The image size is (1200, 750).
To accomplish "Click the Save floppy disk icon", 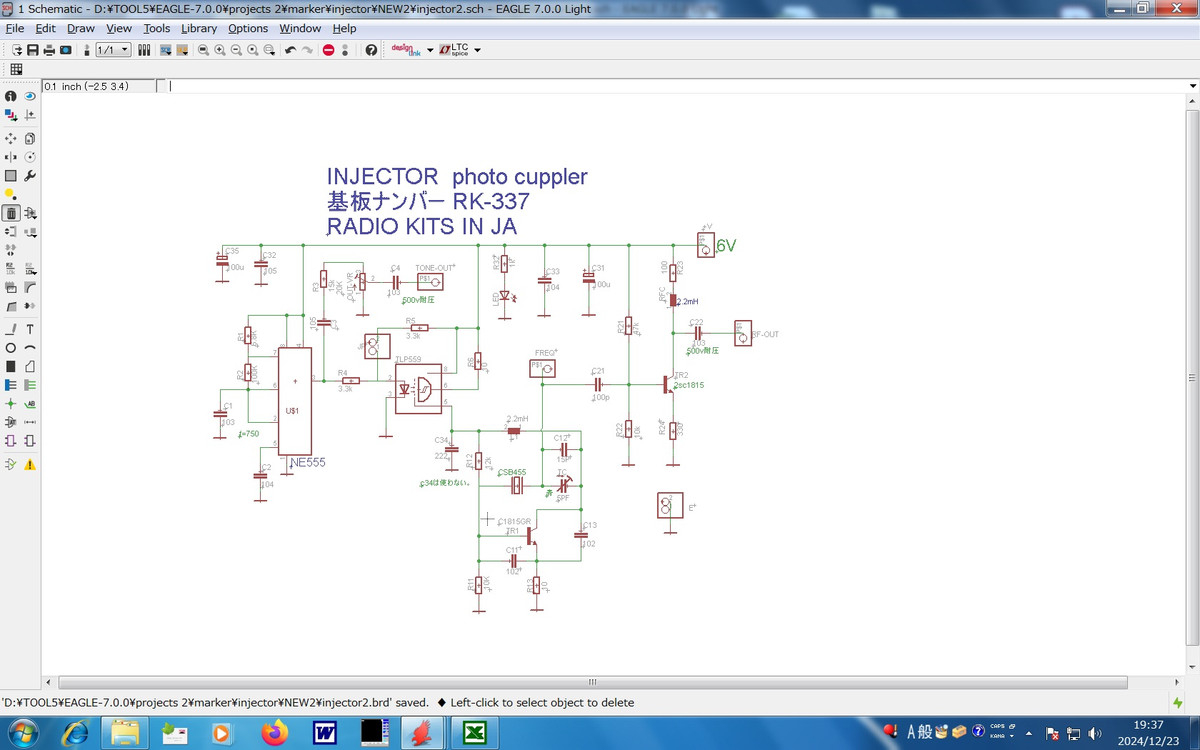I will tap(33, 50).
